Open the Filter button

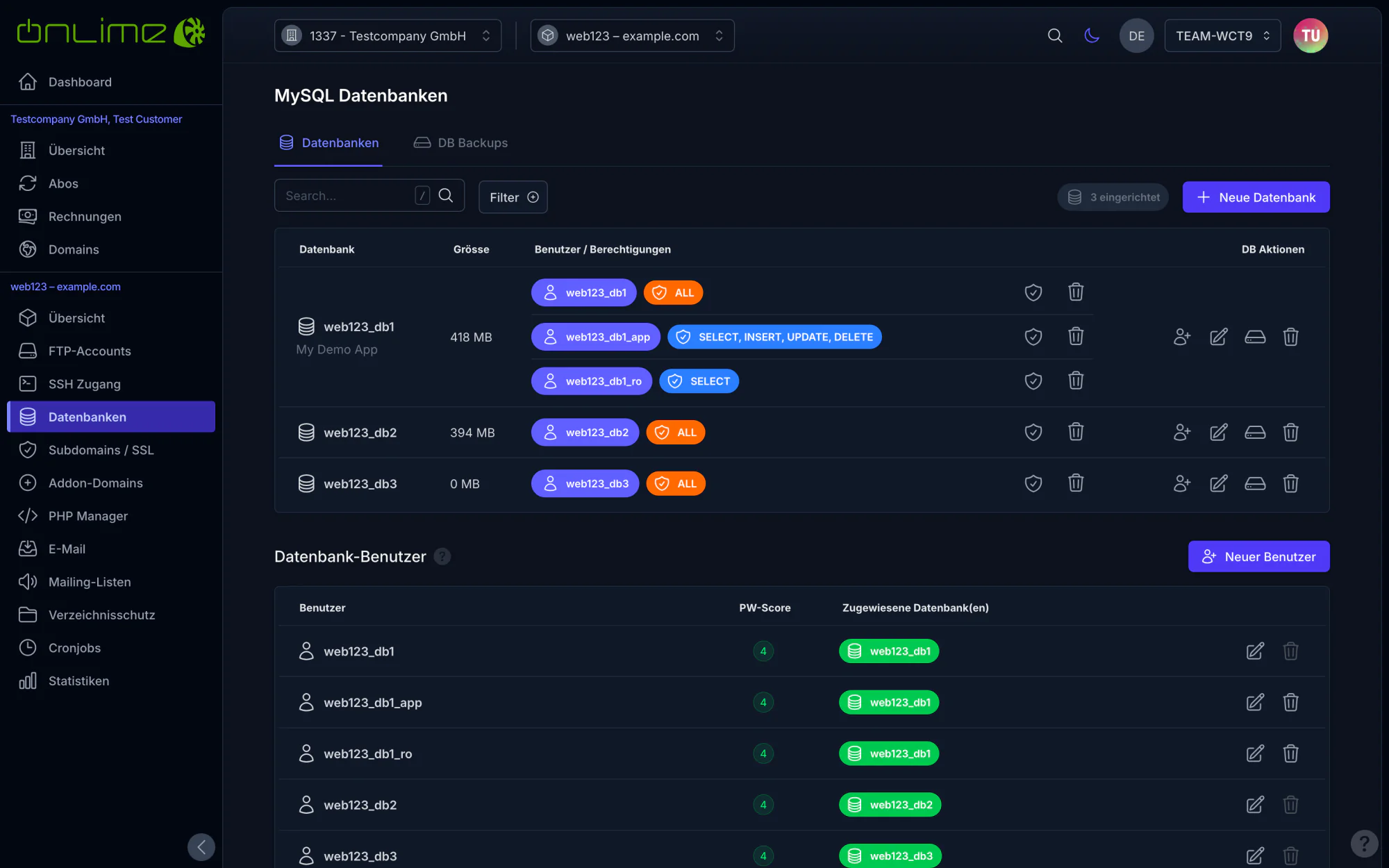click(x=513, y=197)
